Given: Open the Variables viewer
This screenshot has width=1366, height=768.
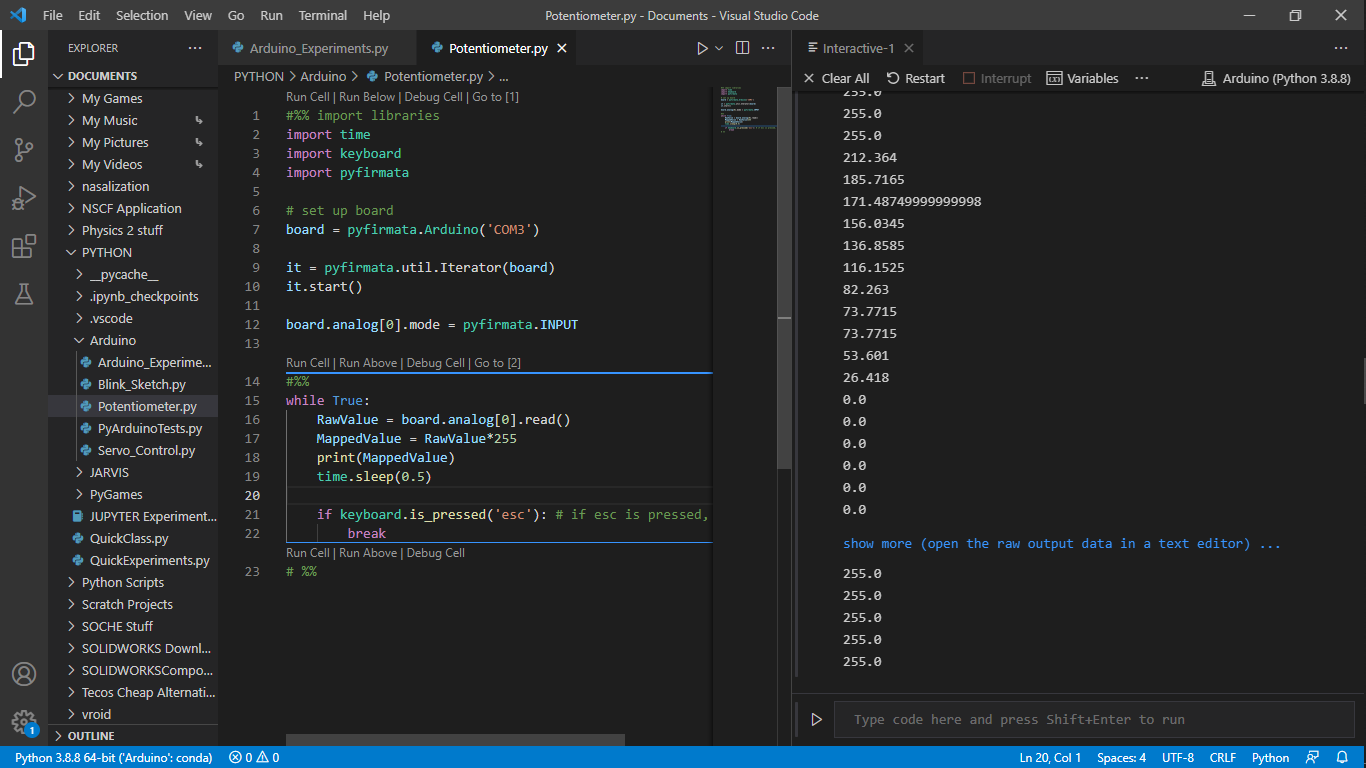Looking at the screenshot, I should (x=1082, y=78).
